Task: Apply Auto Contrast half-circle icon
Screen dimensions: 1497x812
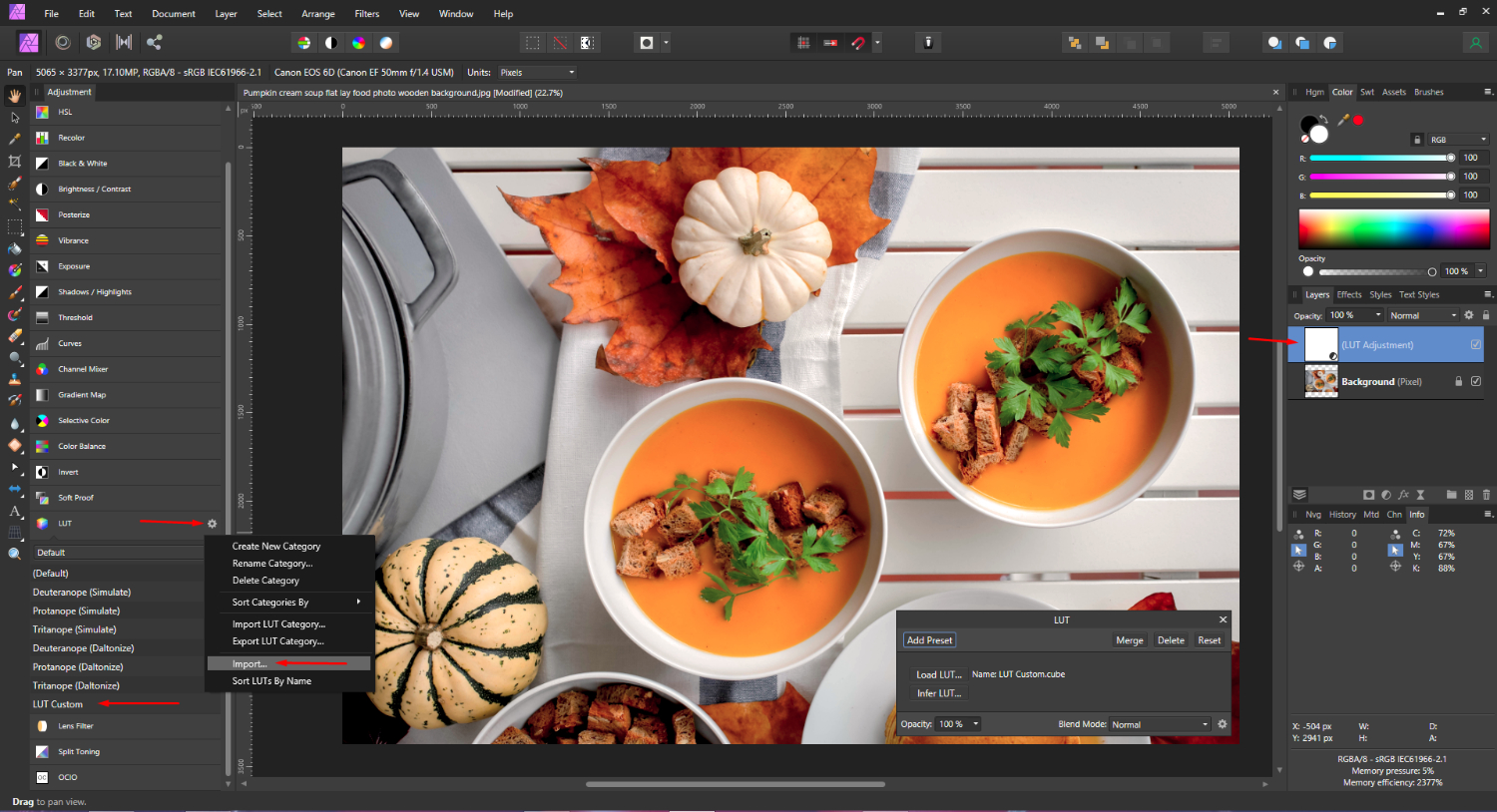Action: (331, 43)
